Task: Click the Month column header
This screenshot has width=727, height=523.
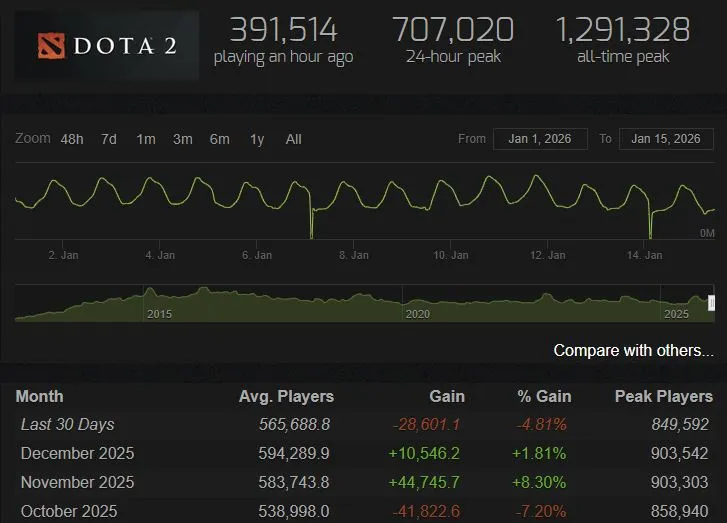Action: [x=39, y=396]
